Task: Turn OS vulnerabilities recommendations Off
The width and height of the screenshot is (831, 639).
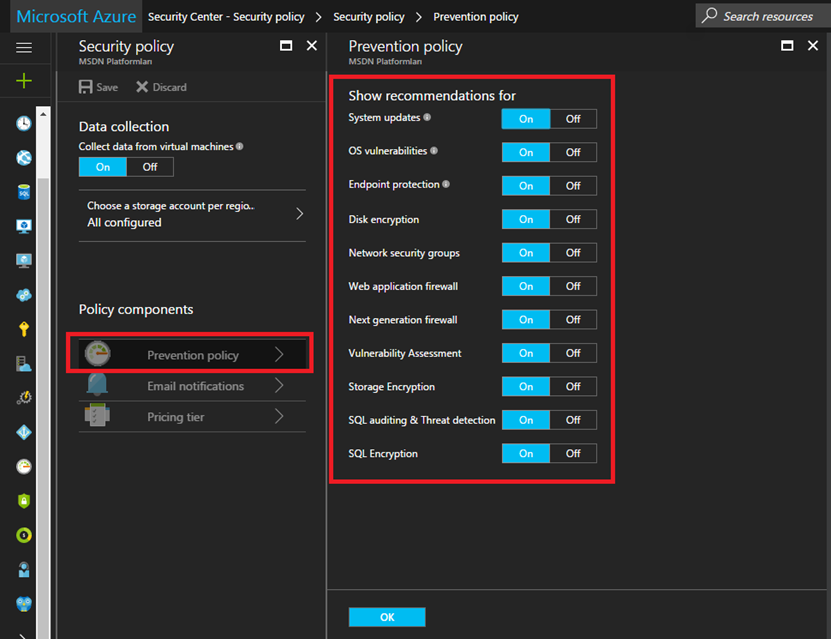Action: (x=573, y=152)
